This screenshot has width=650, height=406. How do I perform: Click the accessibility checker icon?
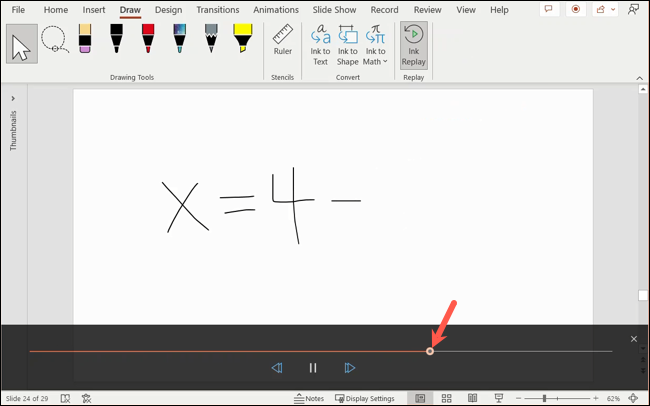tap(86, 399)
